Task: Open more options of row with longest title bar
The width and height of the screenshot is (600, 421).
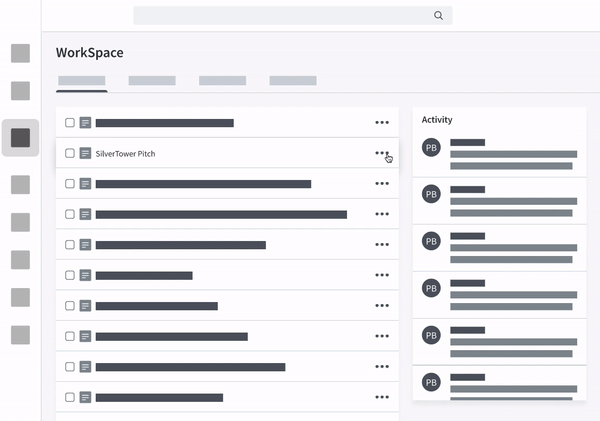Action: (x=382, y=214)
